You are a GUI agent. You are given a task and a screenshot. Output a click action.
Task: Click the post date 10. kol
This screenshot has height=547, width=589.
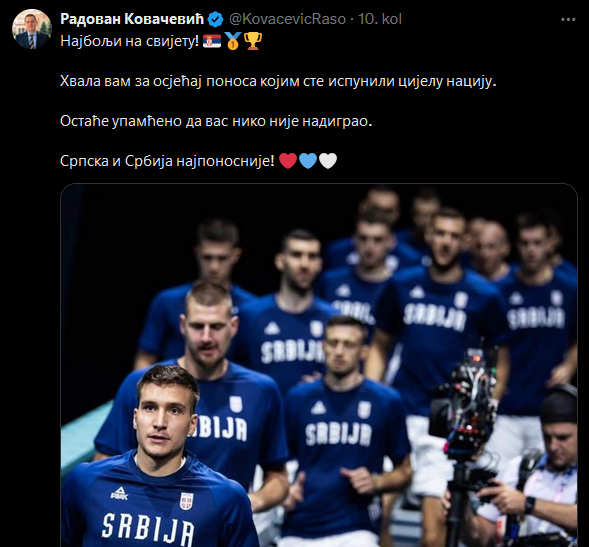(x=380, y=19)
